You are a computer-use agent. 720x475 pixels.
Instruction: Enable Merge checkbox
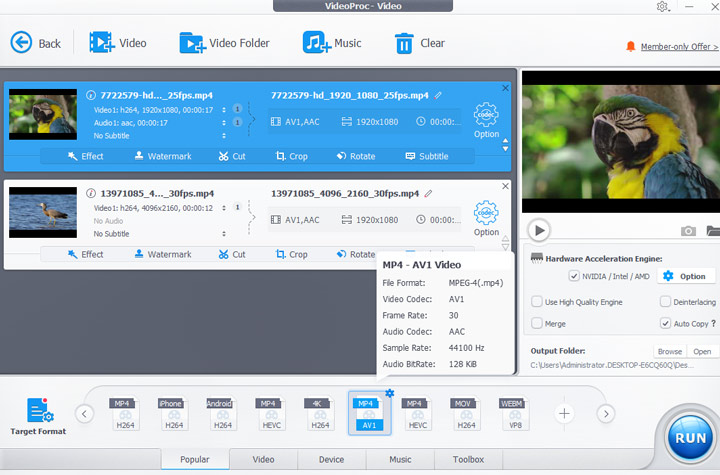click(x=536, y=323)
